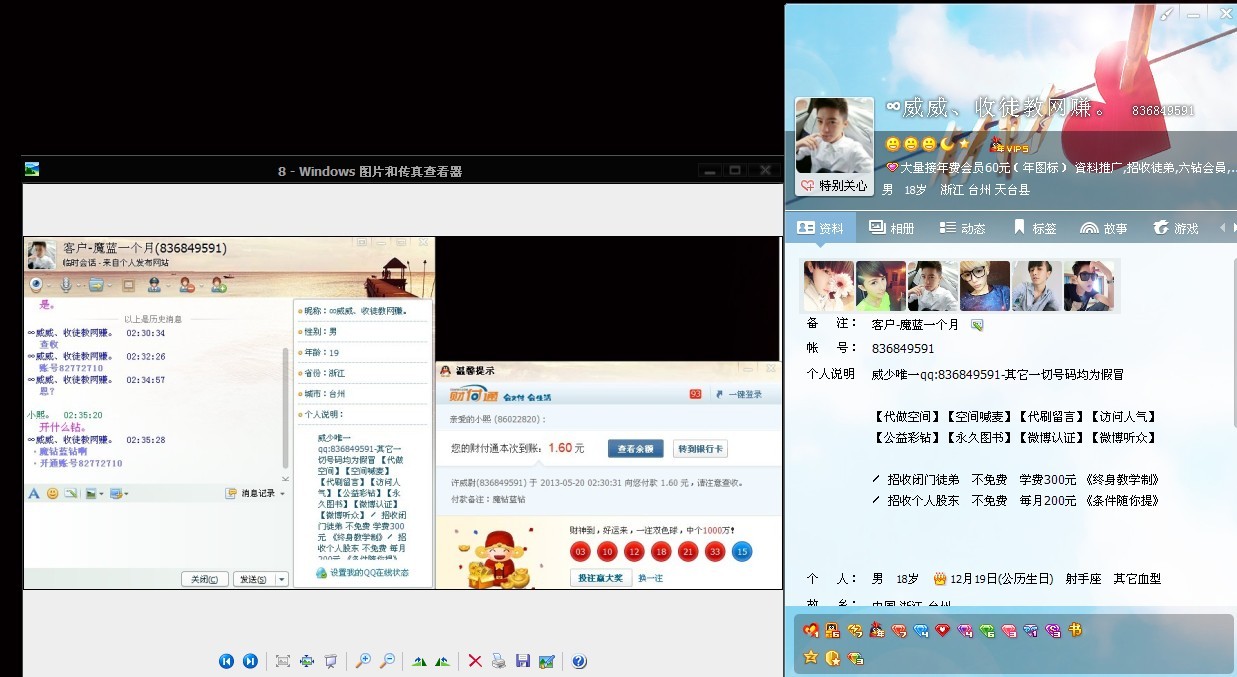Open the 相册 album tab
This screenshot has width=1237, height=677.
[x=891, y=228]
